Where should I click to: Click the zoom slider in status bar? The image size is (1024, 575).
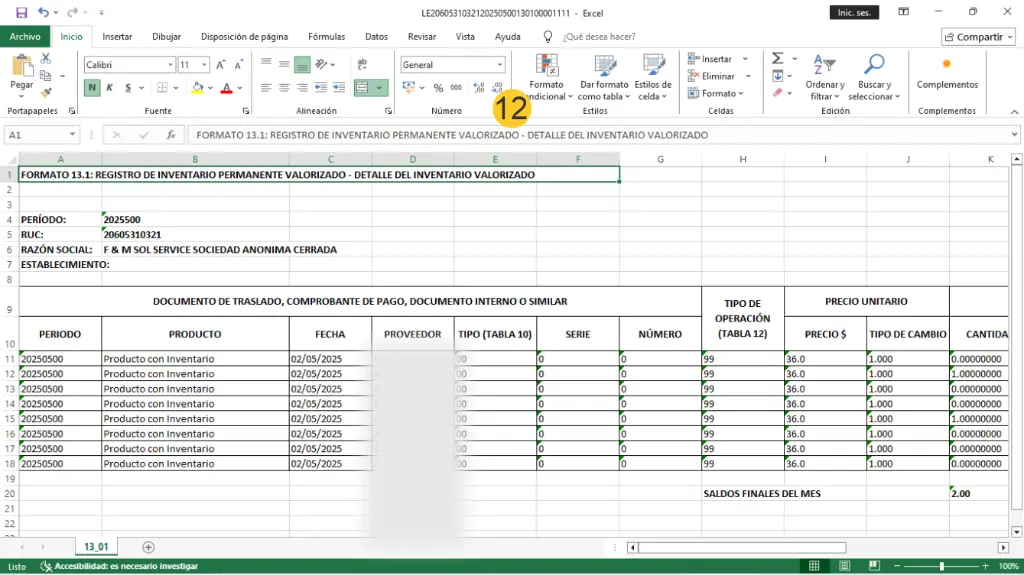941,566
